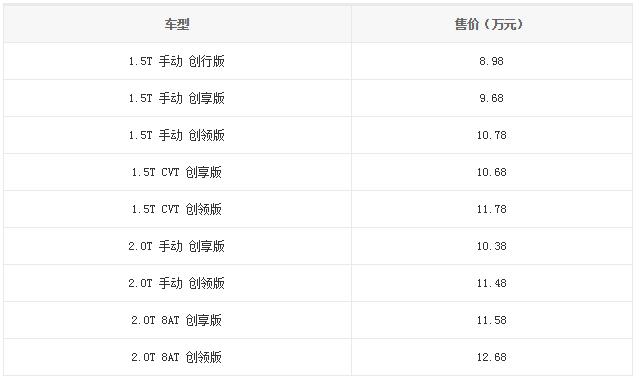The image size is (639, 381).
Task: Select the 1.5T 手动 创领版 model cell
Action: click(x=177, y=135)
